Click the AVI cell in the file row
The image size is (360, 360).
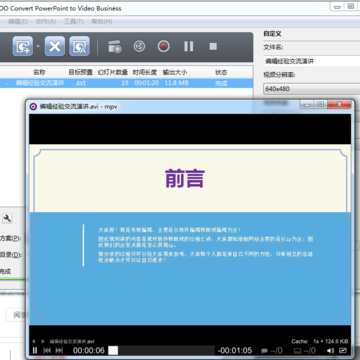tap(81, 83)
